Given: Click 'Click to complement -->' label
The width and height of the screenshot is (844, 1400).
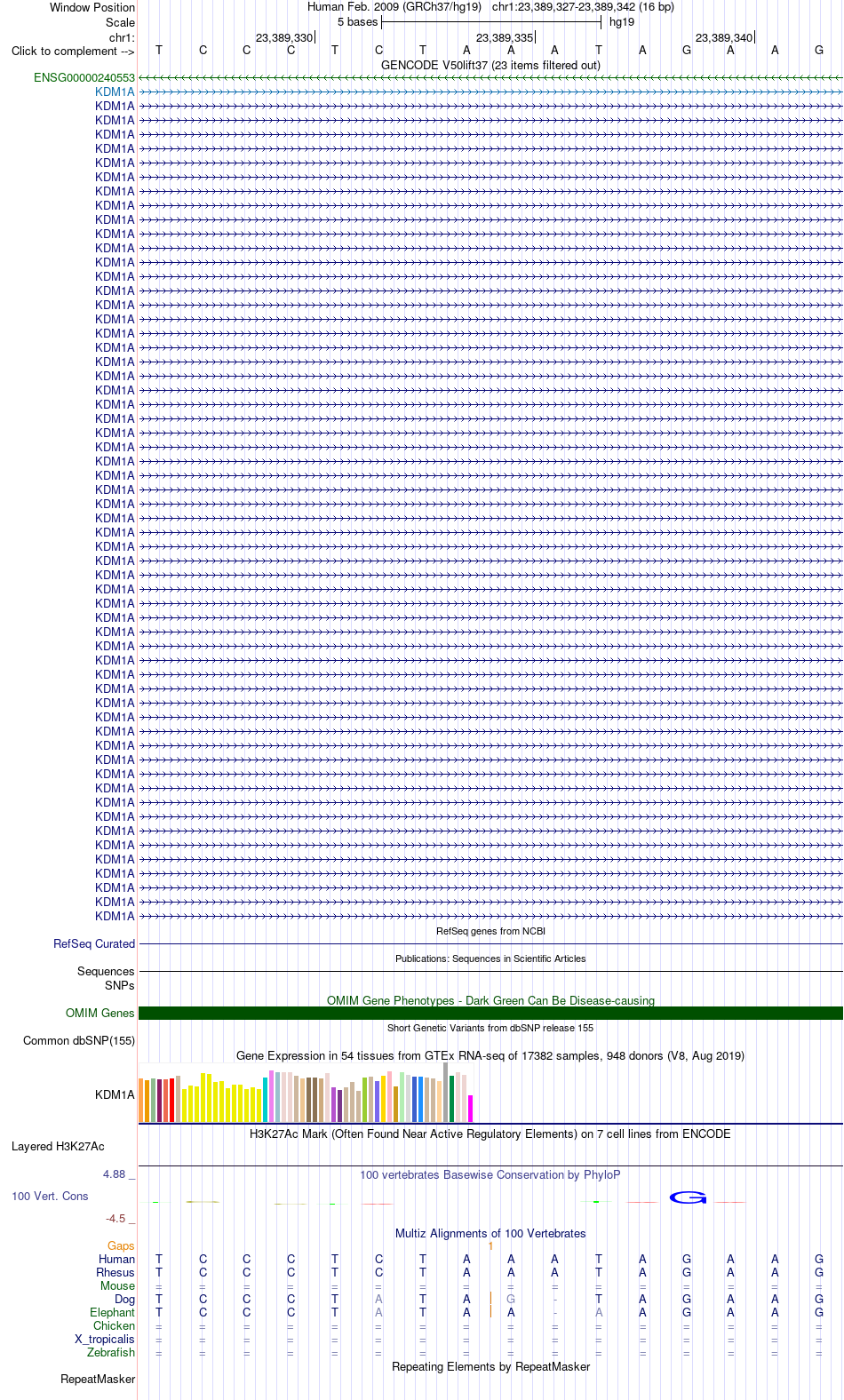Looking at the screenshot, I should point(73,51).
